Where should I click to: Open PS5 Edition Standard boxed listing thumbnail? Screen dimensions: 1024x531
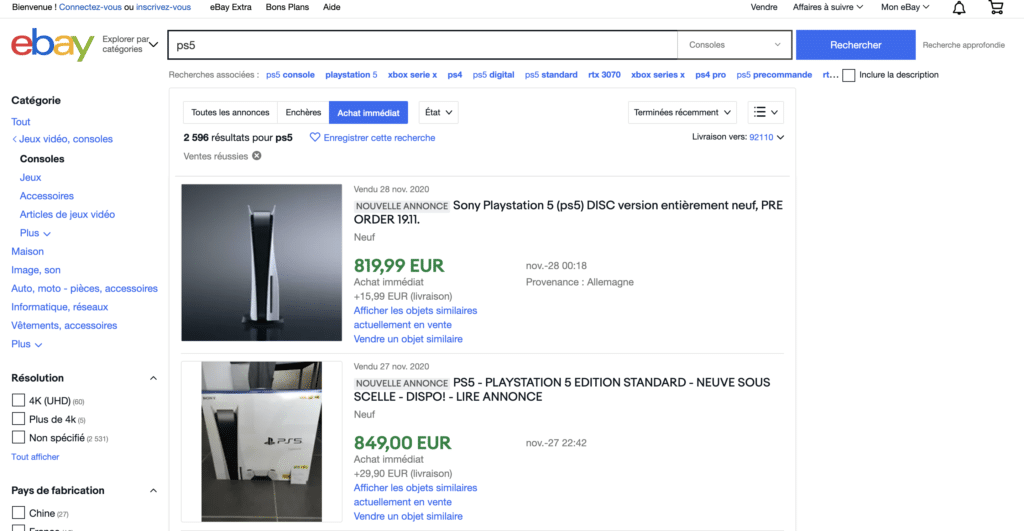[x=261, y=442]
